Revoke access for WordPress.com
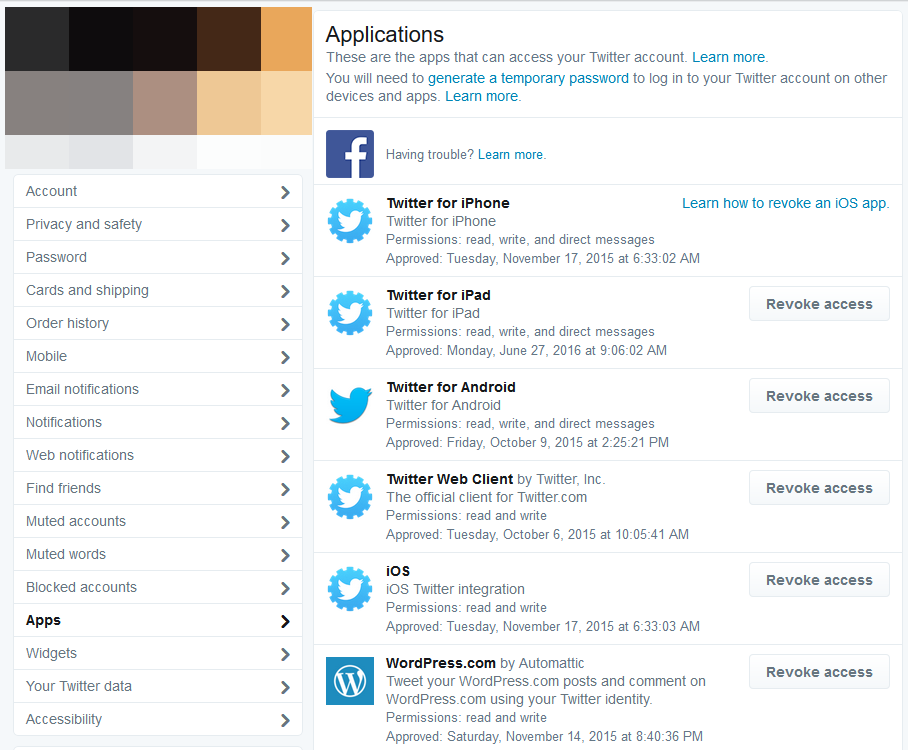 [x=819, y=672]
